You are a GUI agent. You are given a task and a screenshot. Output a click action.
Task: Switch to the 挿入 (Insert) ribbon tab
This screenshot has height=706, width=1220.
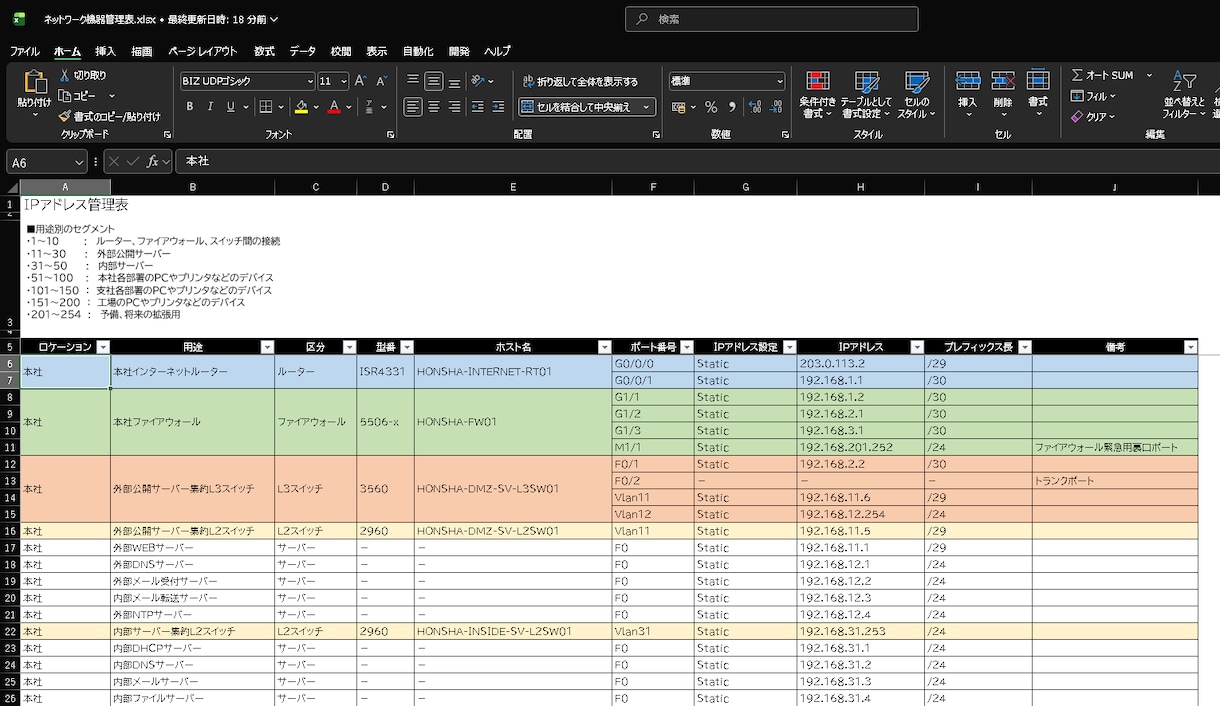(x=105, y=51)
